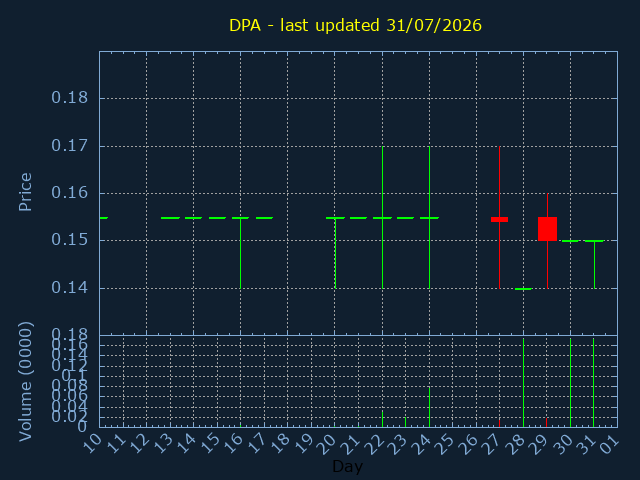Click the 0.18 price axis label

click(69, 98)
